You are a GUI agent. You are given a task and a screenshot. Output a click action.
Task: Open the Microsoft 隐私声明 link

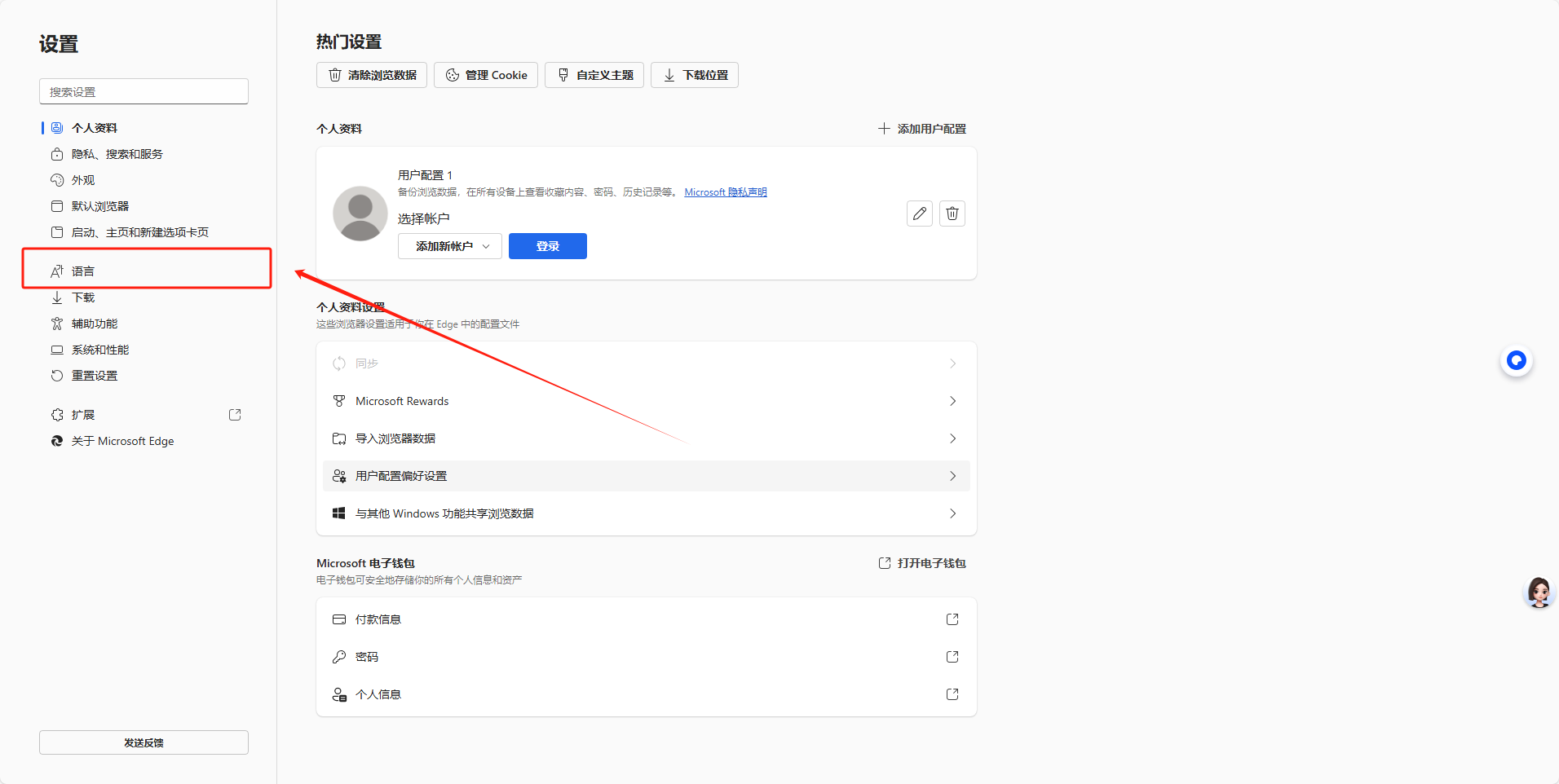point(725,192)
